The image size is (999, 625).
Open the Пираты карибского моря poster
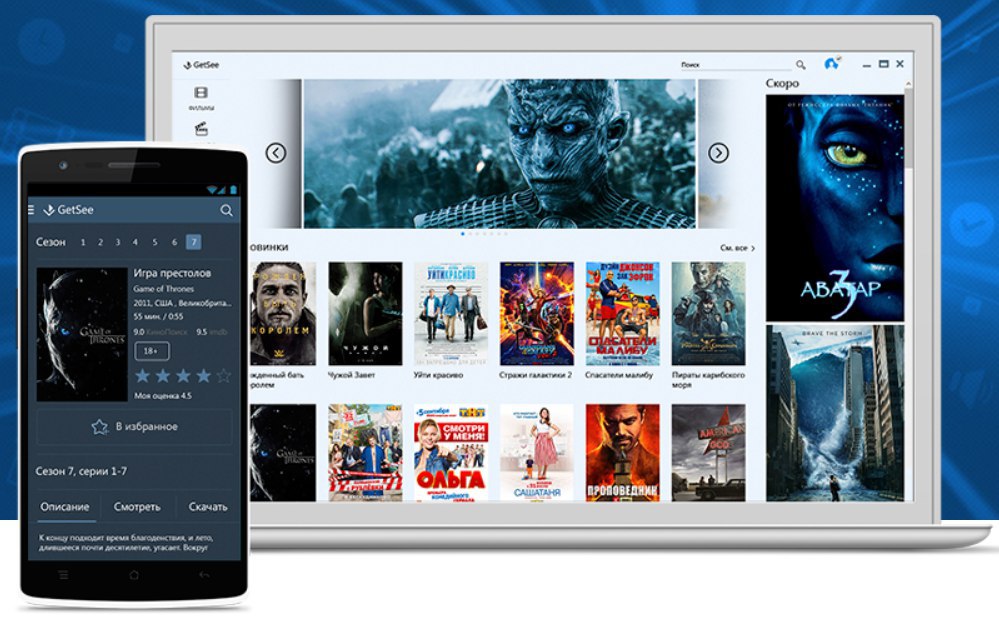708,313
